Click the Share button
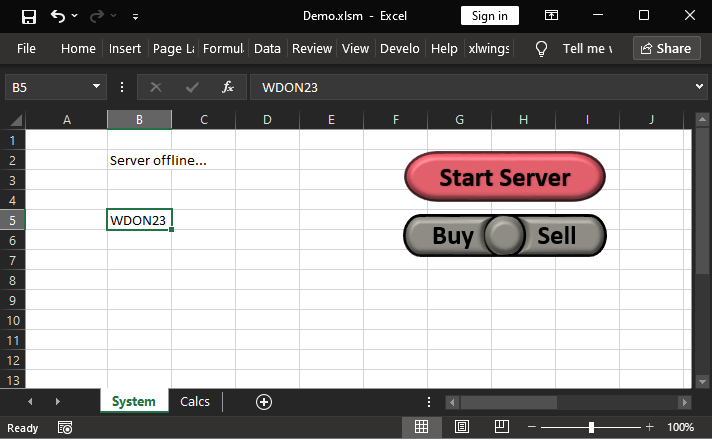This screenshot has width=712, height=439. [x=666, y=49]
